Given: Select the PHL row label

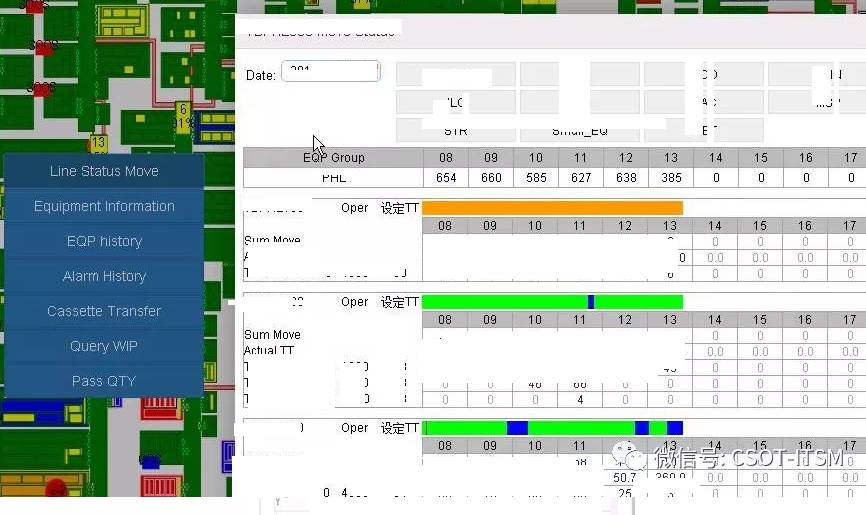Looking at the screenshot, I should coord(333,178).
